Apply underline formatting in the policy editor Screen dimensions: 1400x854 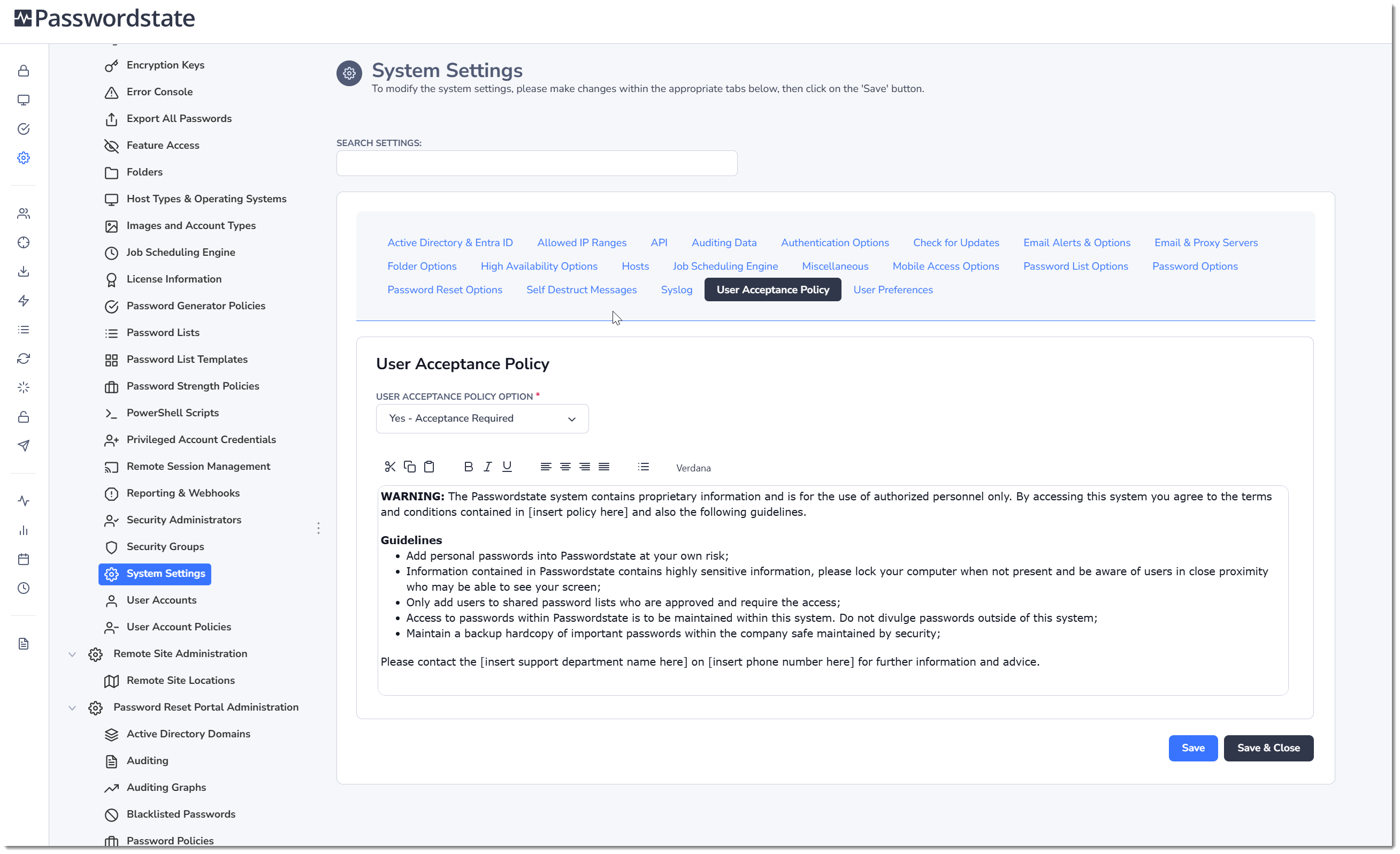click(x=507, y=467)
